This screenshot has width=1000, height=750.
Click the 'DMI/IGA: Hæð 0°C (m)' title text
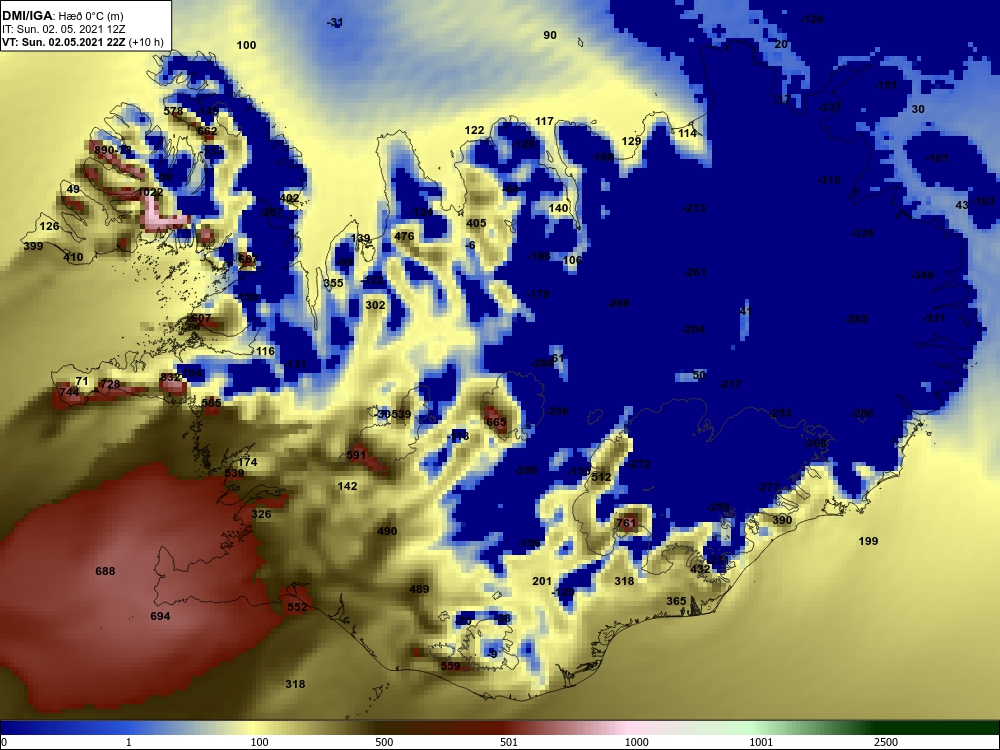[x=63, y=16]
